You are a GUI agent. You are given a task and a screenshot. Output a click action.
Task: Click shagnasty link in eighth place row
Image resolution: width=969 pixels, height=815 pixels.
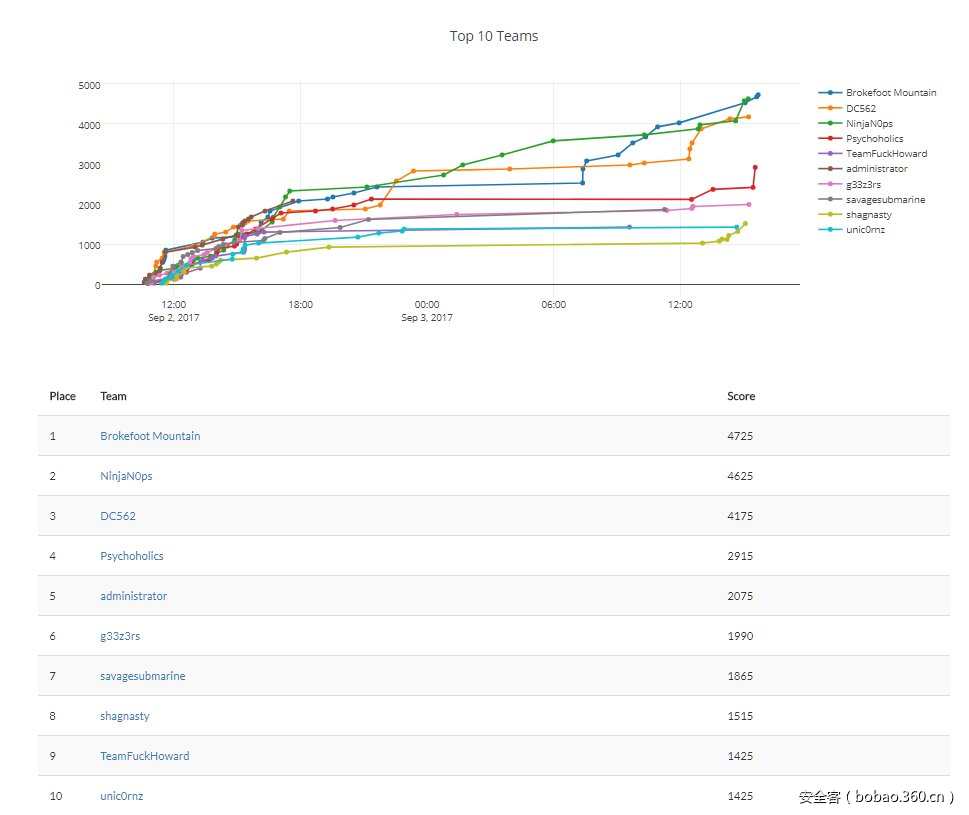coord(126,716)
